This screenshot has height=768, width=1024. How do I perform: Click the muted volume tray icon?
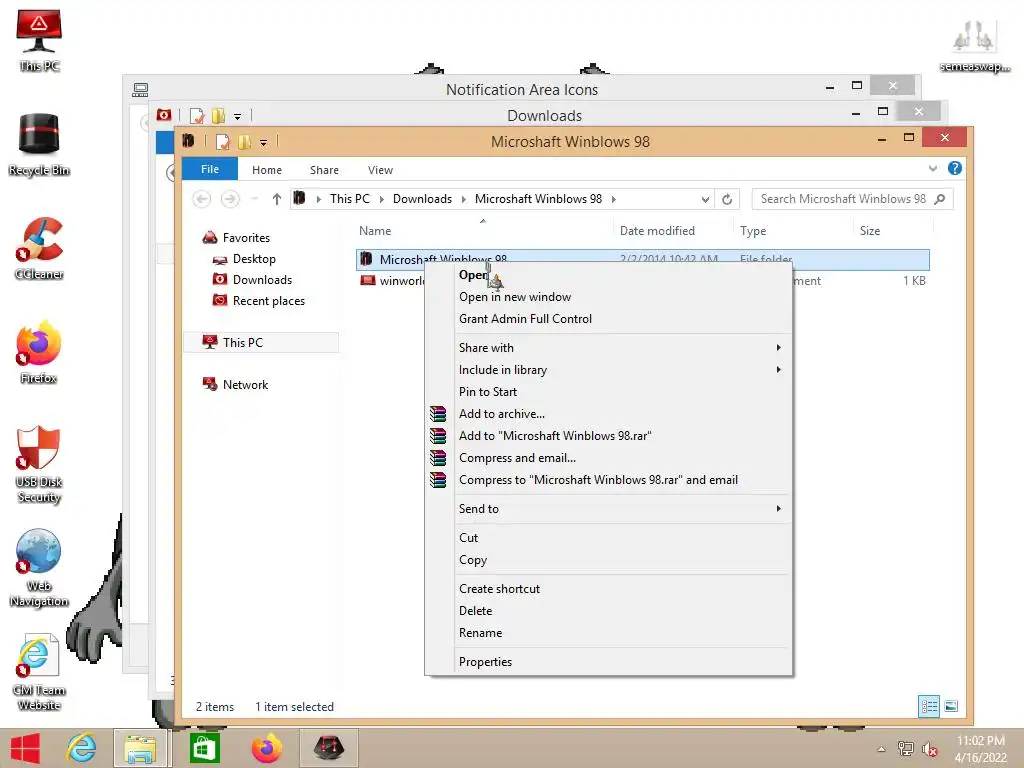click(929, 749)
